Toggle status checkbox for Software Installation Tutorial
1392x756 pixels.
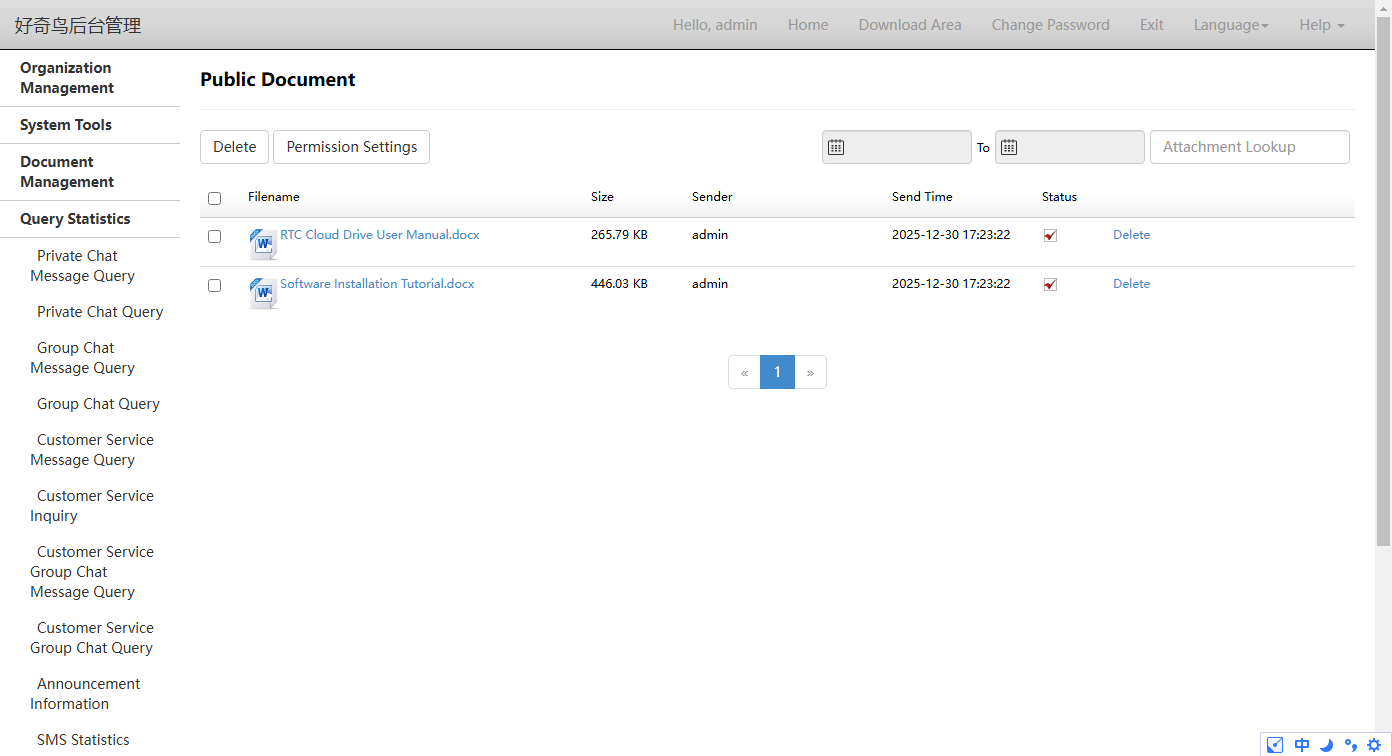(1050, 285)
